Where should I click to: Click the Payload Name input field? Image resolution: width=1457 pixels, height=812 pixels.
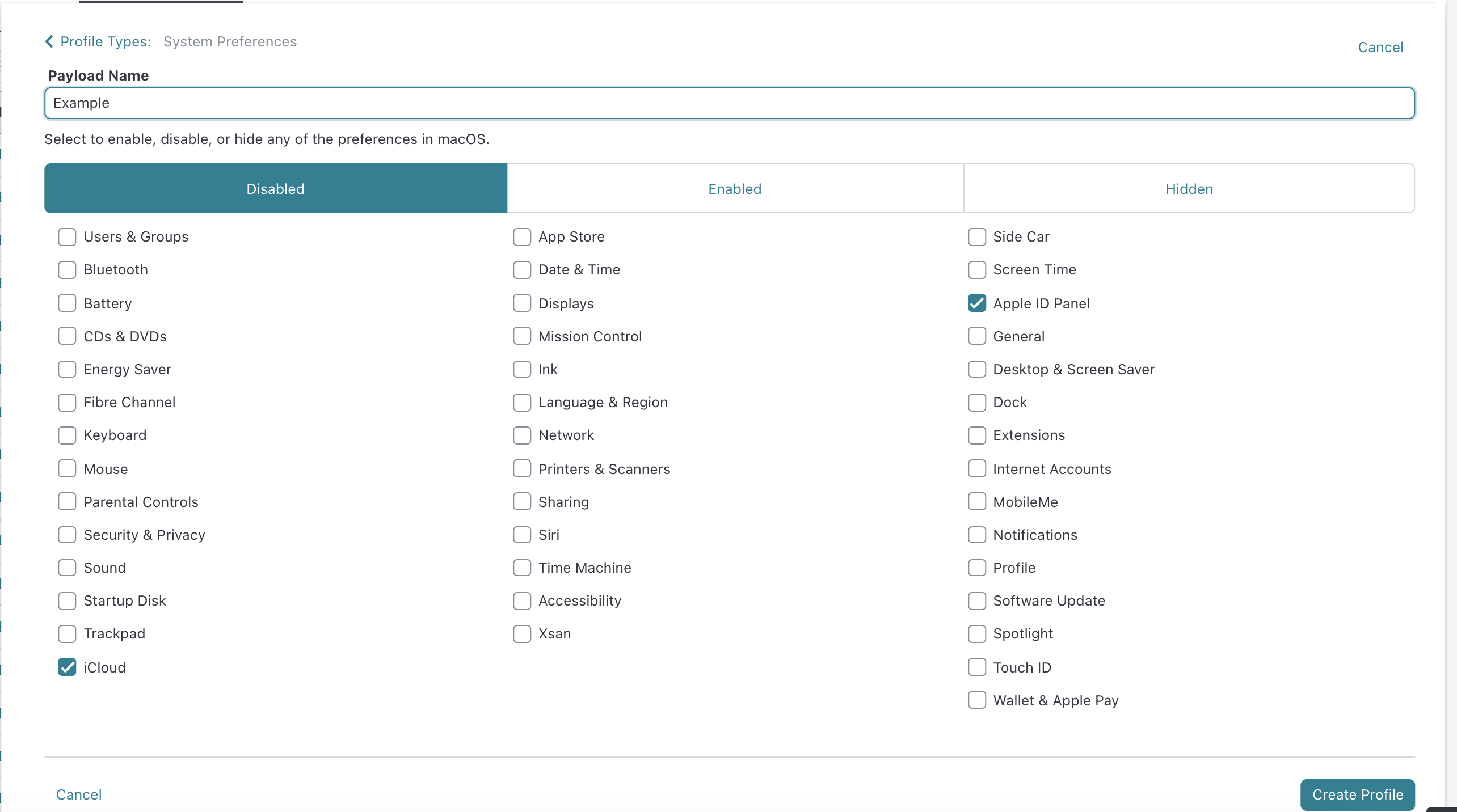729,103
